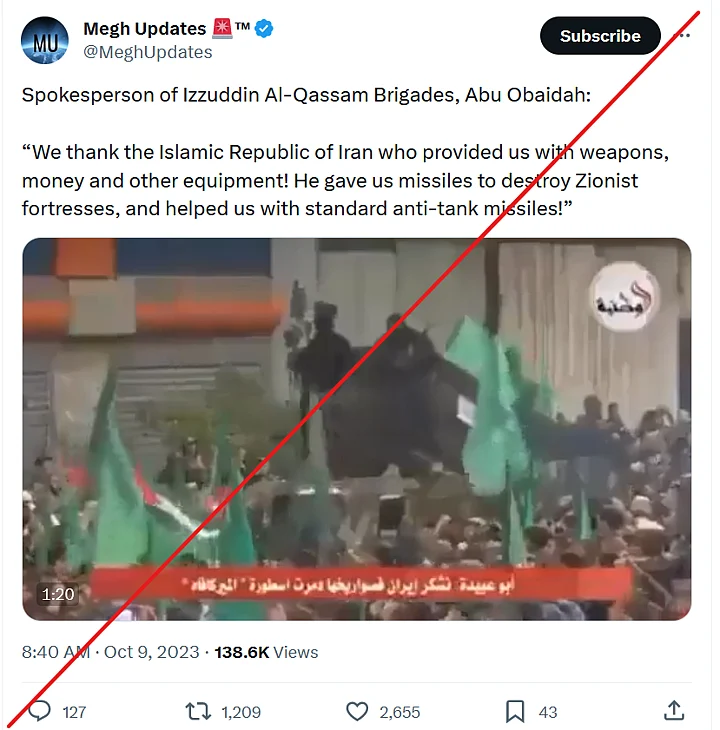
Task: Open the Megh Updates display name
Action: point(144,29)
